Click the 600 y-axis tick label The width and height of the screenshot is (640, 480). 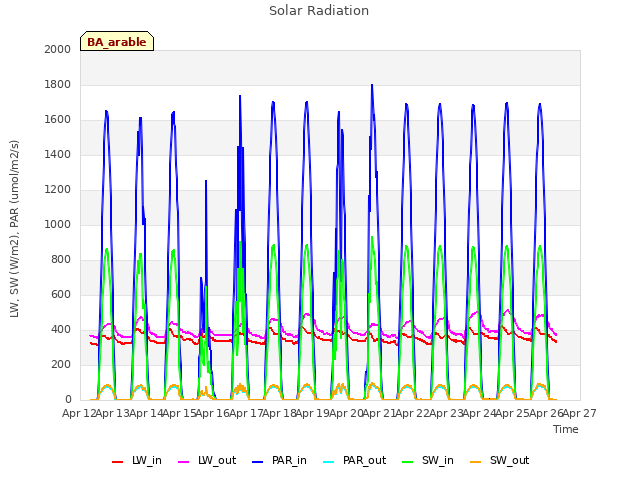61,294
